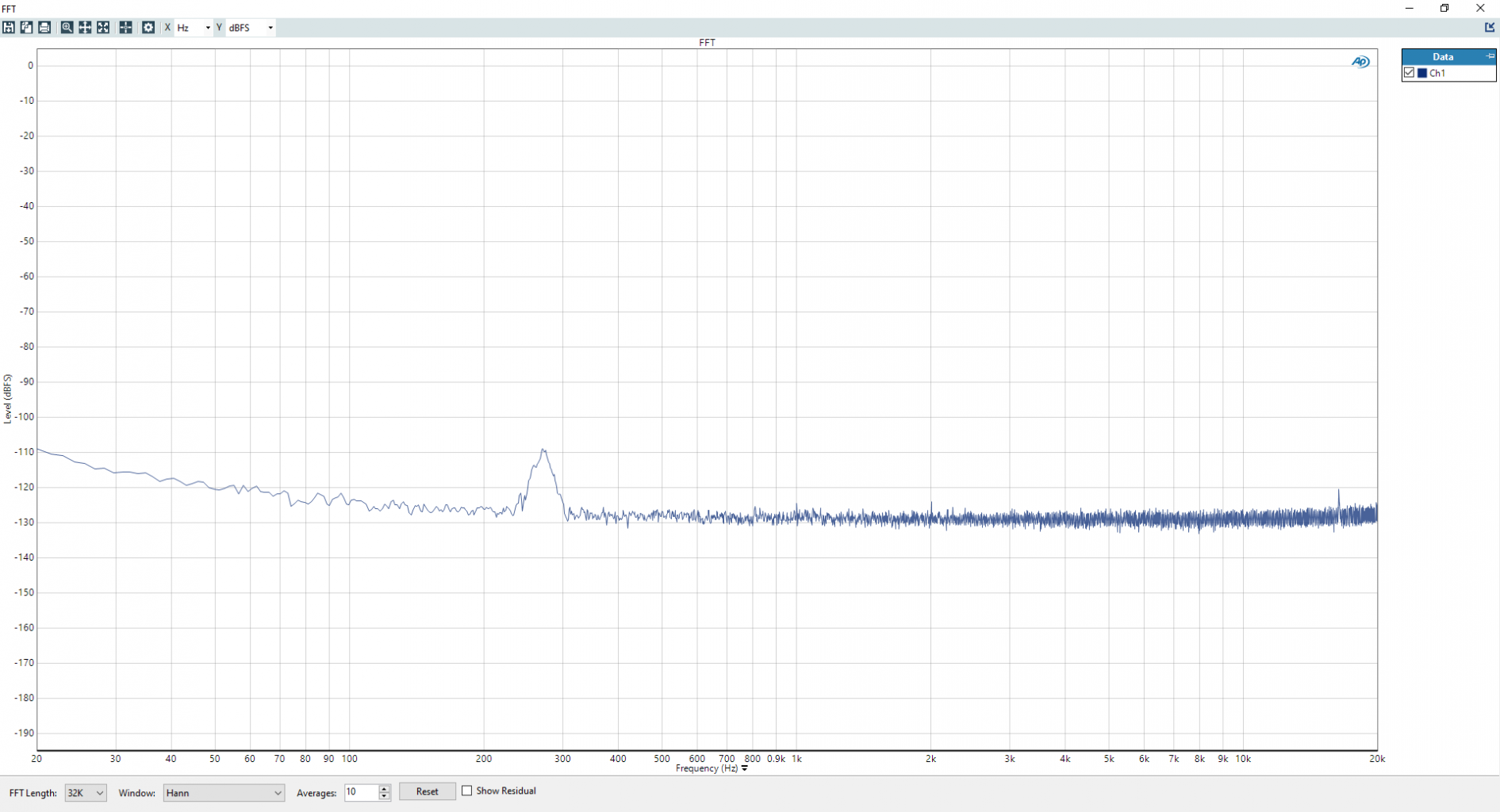Click the copy graph icon
1500x812 pixels.
pos(26,28)
